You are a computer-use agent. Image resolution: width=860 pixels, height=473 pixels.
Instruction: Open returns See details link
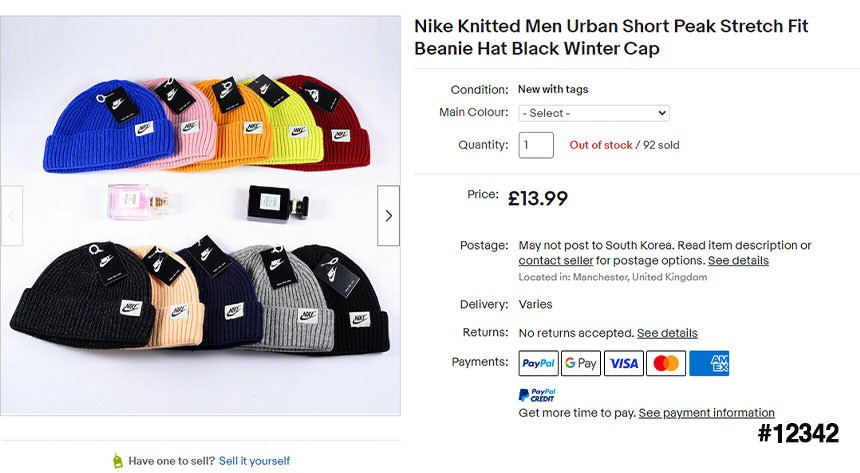(x=667, y=333)
